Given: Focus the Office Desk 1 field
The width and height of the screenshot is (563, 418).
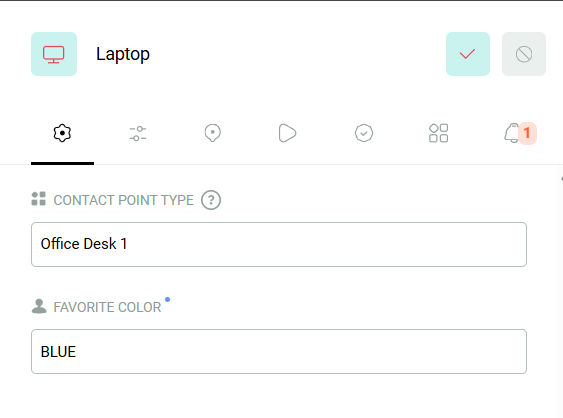Looking at the screenshot, I should [x=279, y=245].
